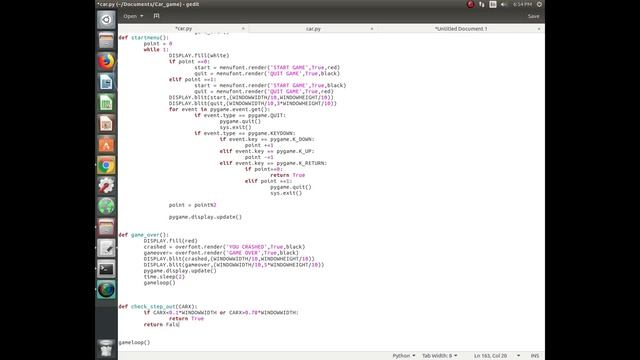
Task: Toggle INS insert mode in status bar
Action: tap(534, 356)
